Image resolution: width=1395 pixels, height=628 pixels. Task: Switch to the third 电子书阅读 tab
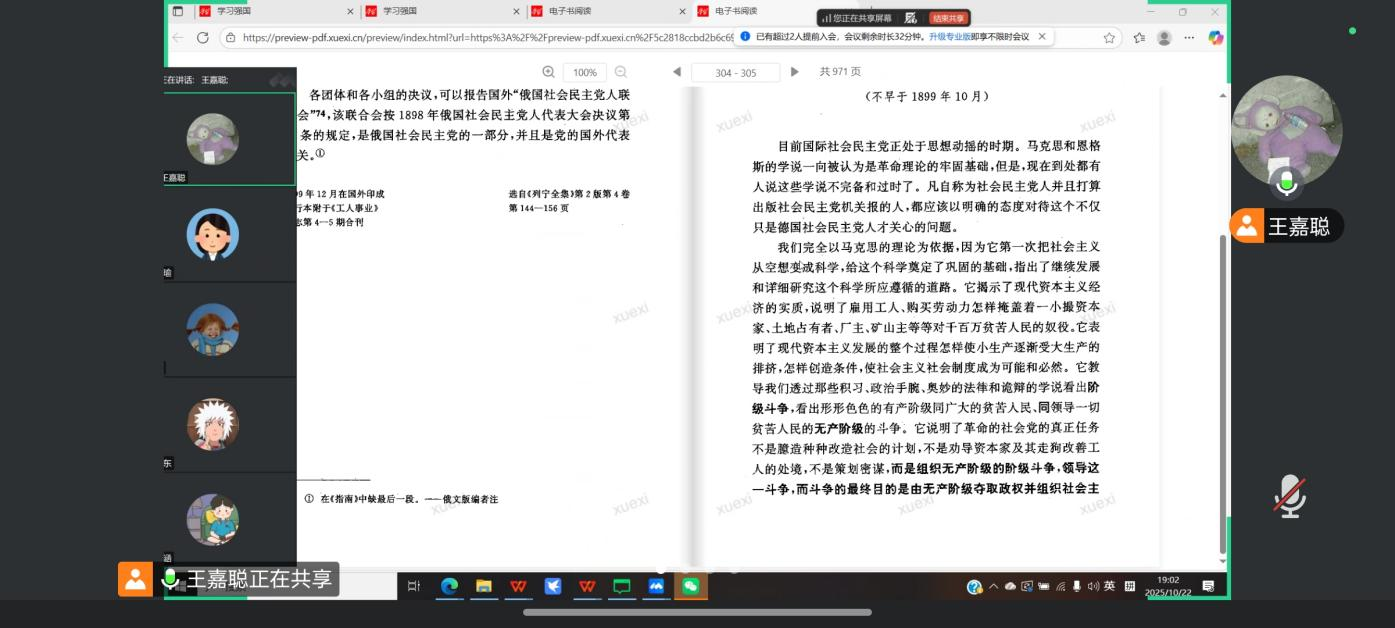click(x=570, y=11)
